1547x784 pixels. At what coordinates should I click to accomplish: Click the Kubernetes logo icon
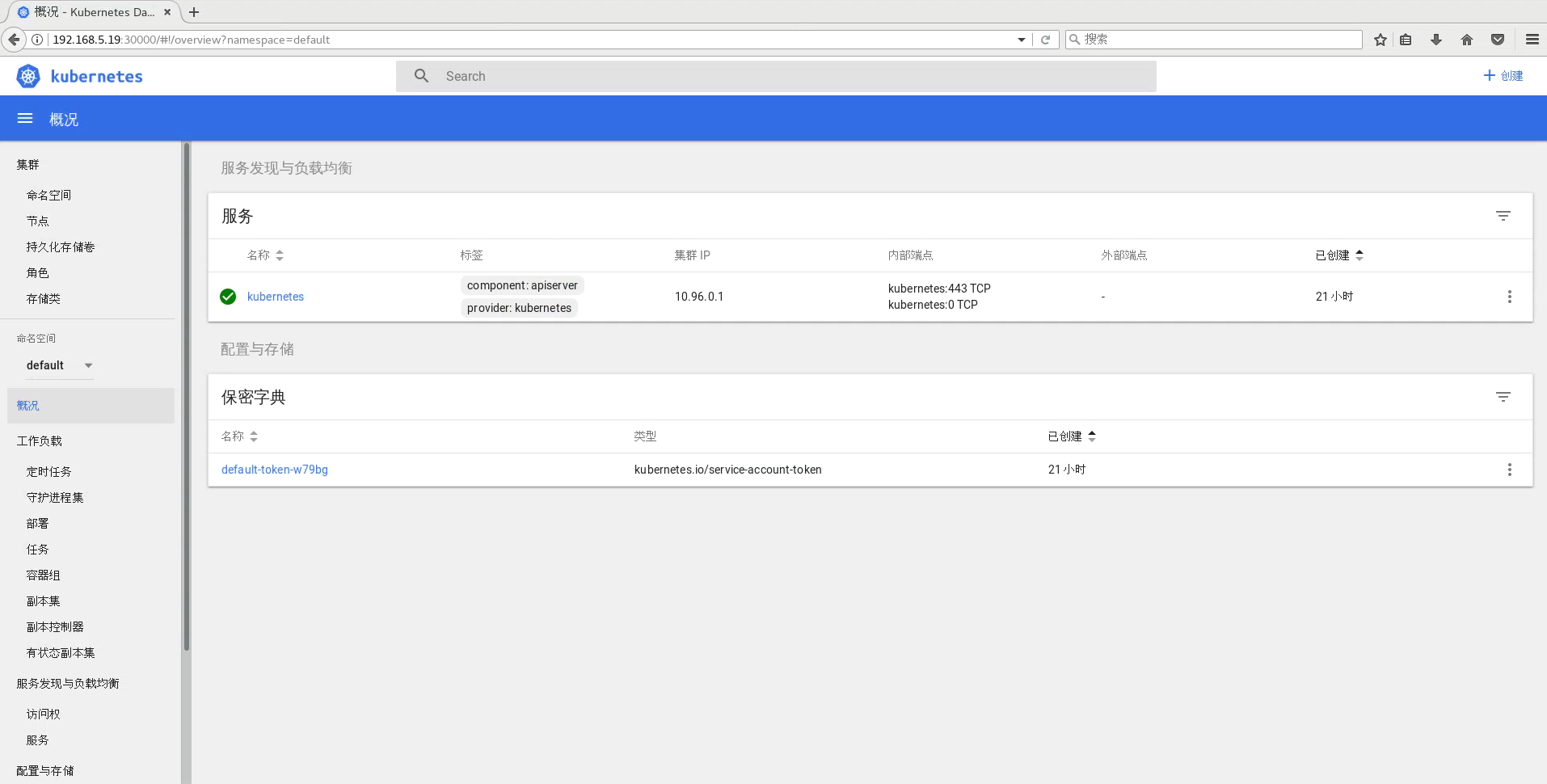28,76
